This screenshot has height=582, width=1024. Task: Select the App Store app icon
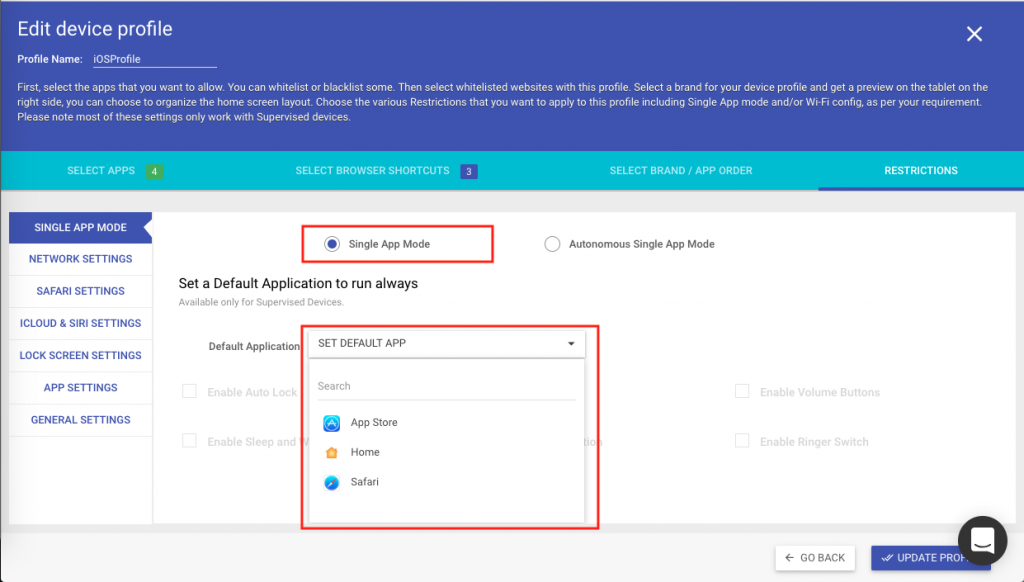(x=333, y=423)
